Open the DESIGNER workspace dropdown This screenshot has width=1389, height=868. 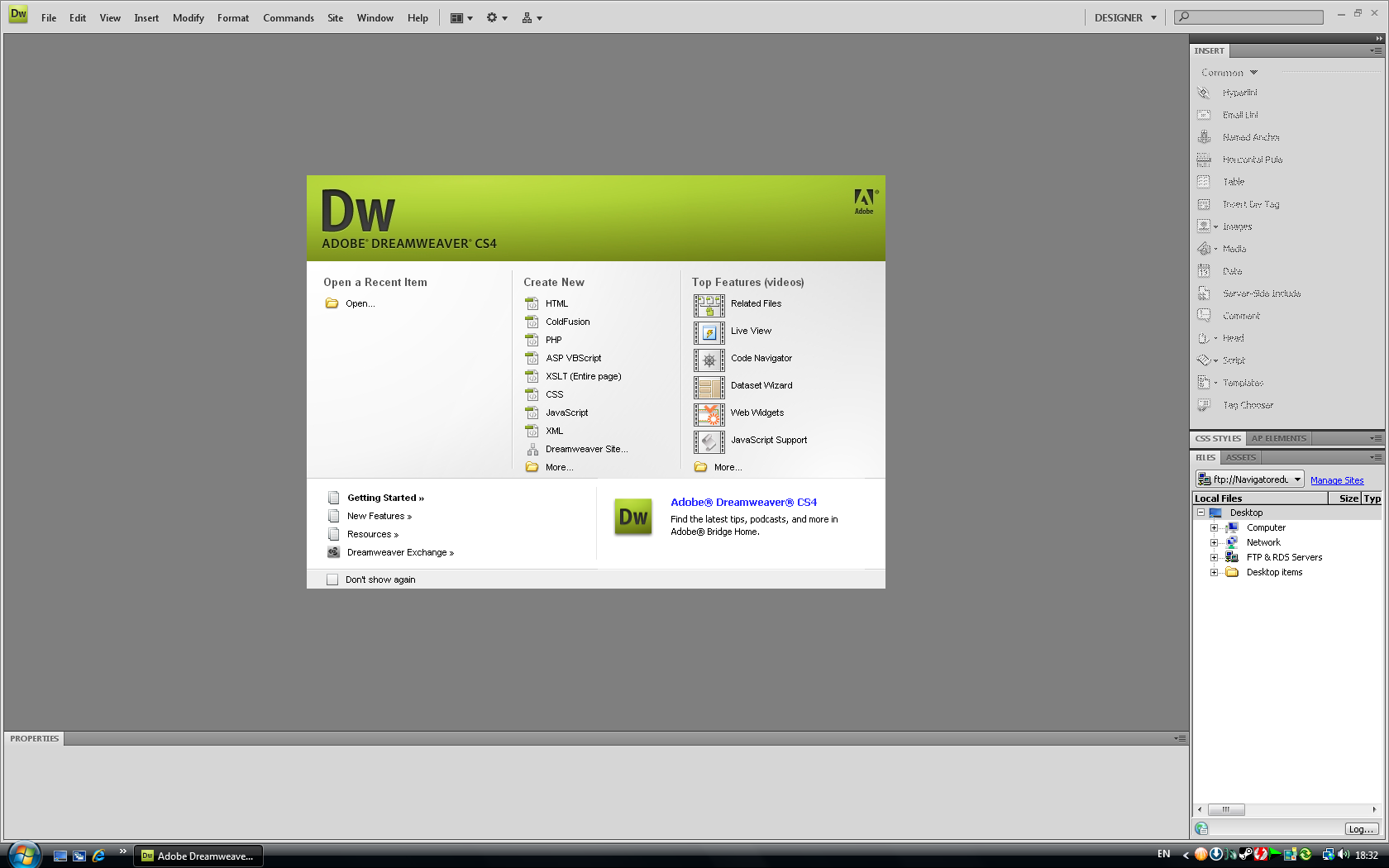(1125, 18)
